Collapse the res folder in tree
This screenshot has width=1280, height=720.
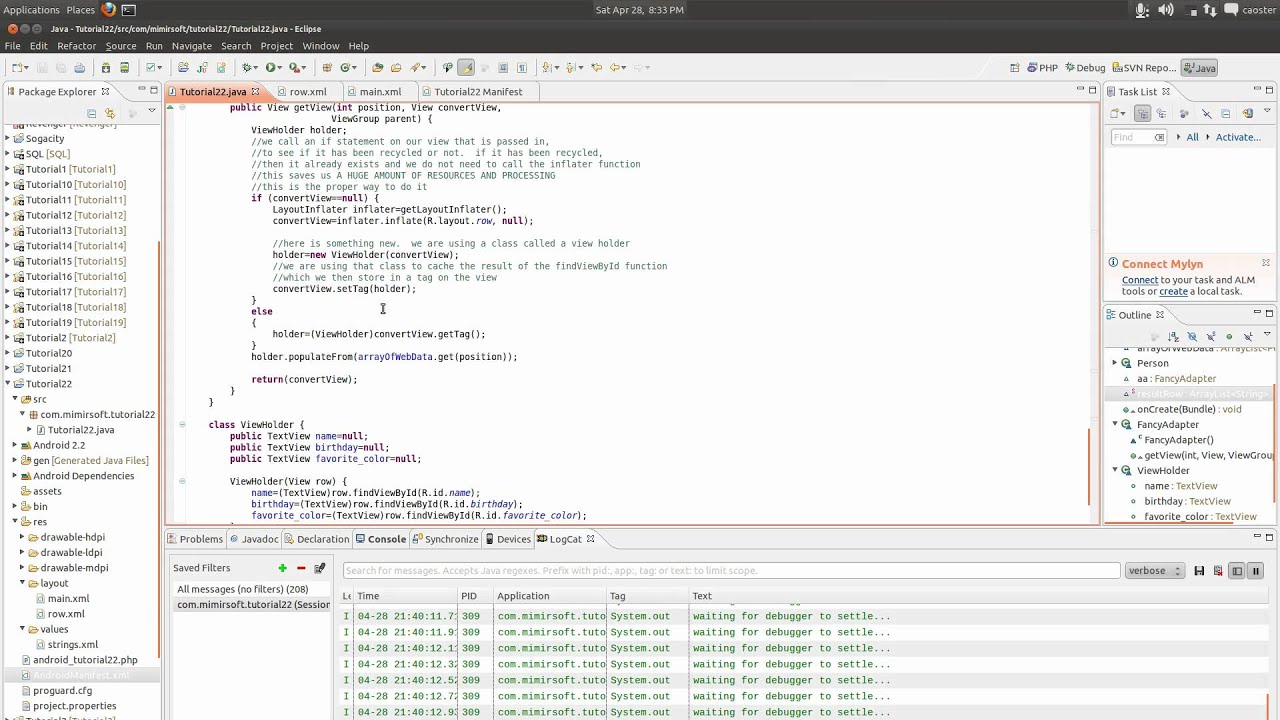click(x=15, y=522)
